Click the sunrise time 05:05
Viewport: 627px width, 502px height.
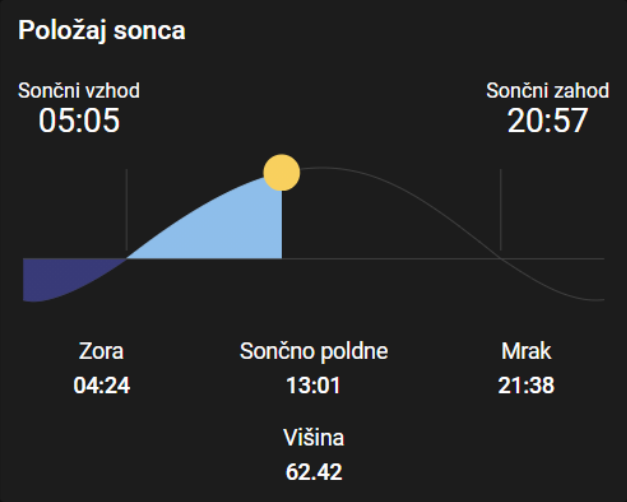point(79,120)
